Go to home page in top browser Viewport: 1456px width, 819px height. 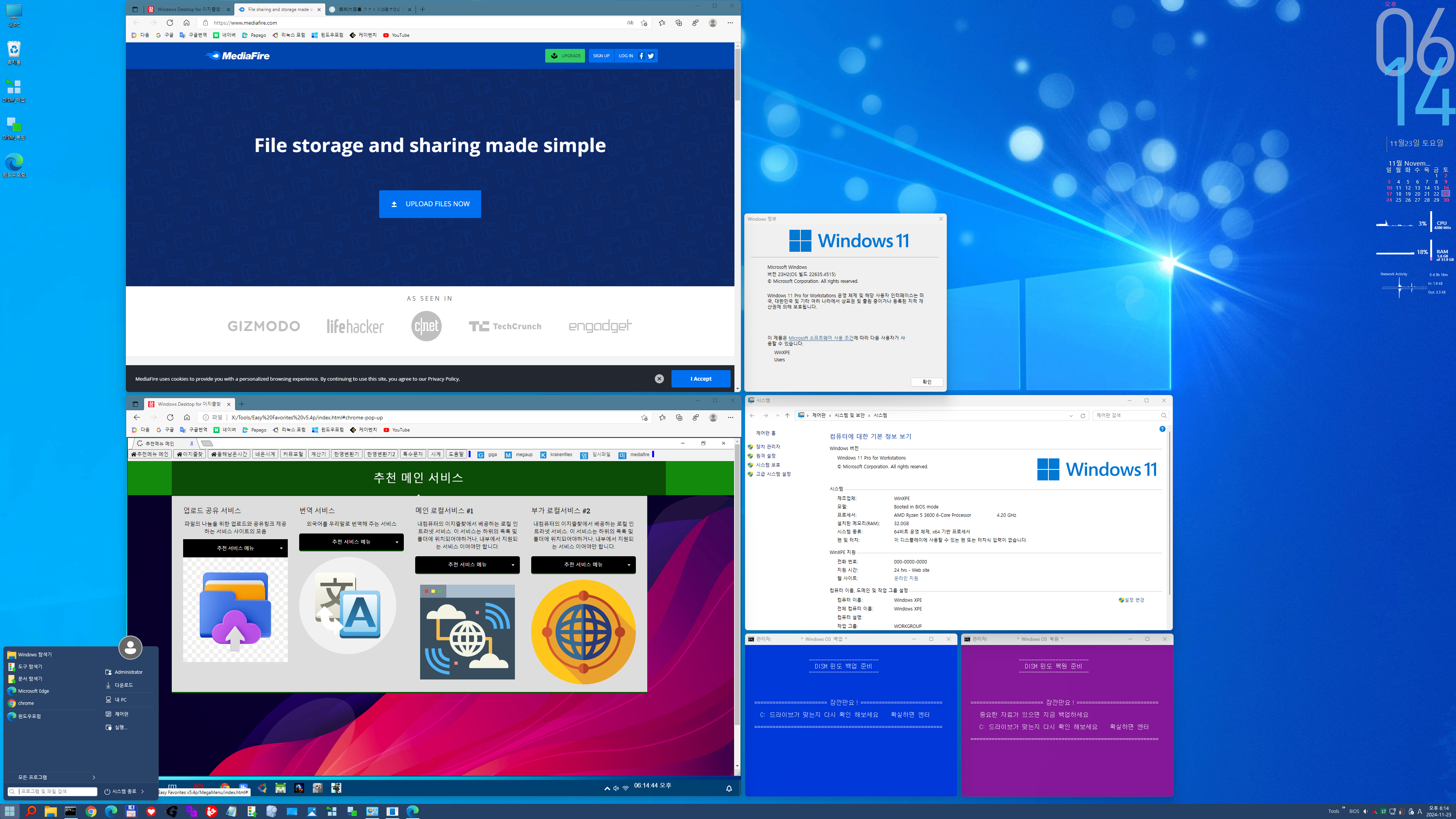tap(187, 23)
